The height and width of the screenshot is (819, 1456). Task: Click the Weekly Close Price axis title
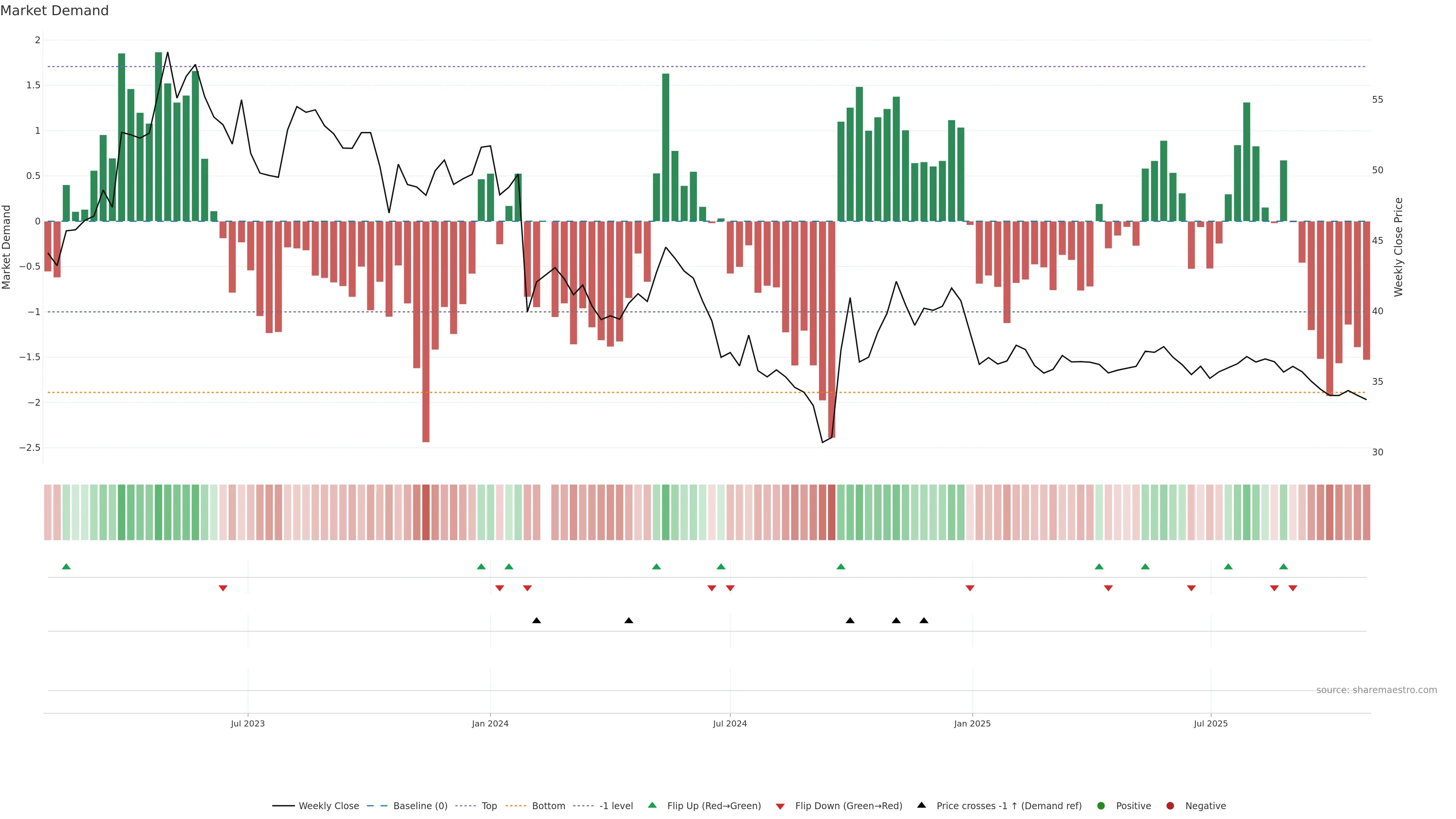[1398, 247]
